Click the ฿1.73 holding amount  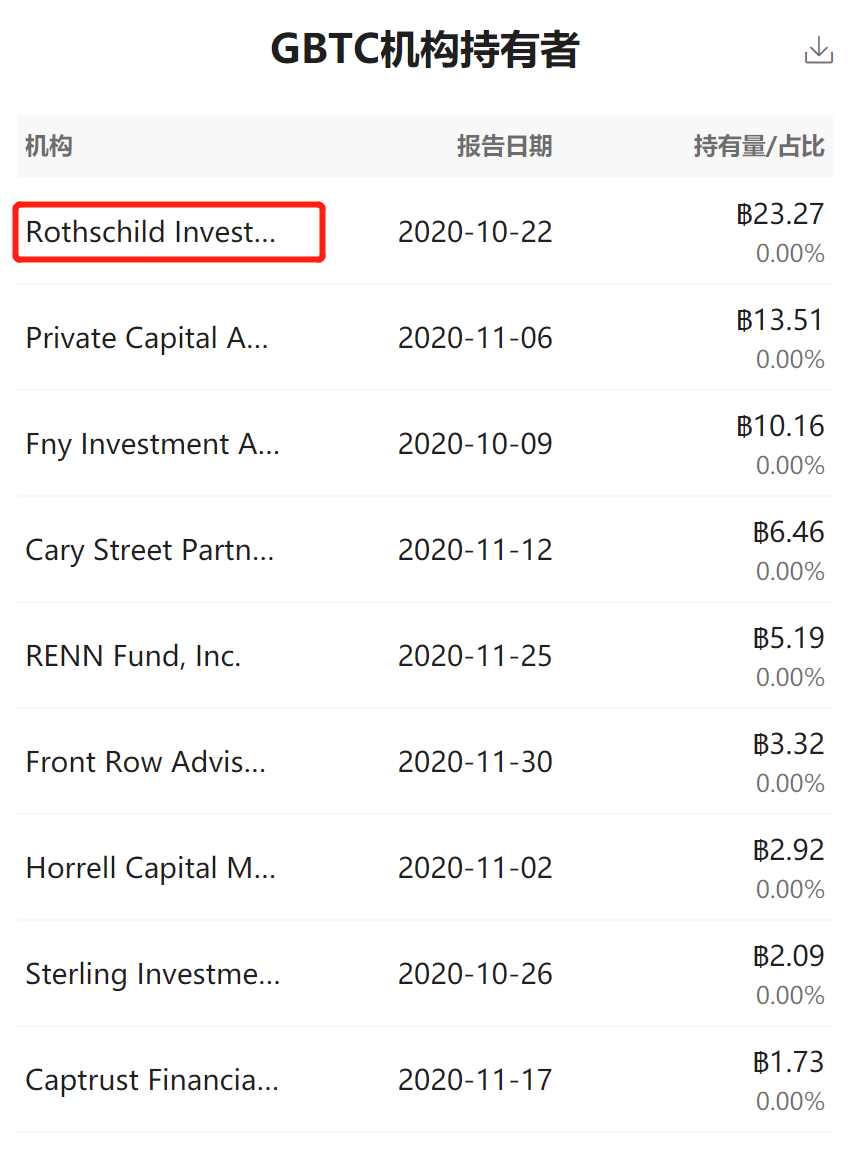click(788, 1062)
